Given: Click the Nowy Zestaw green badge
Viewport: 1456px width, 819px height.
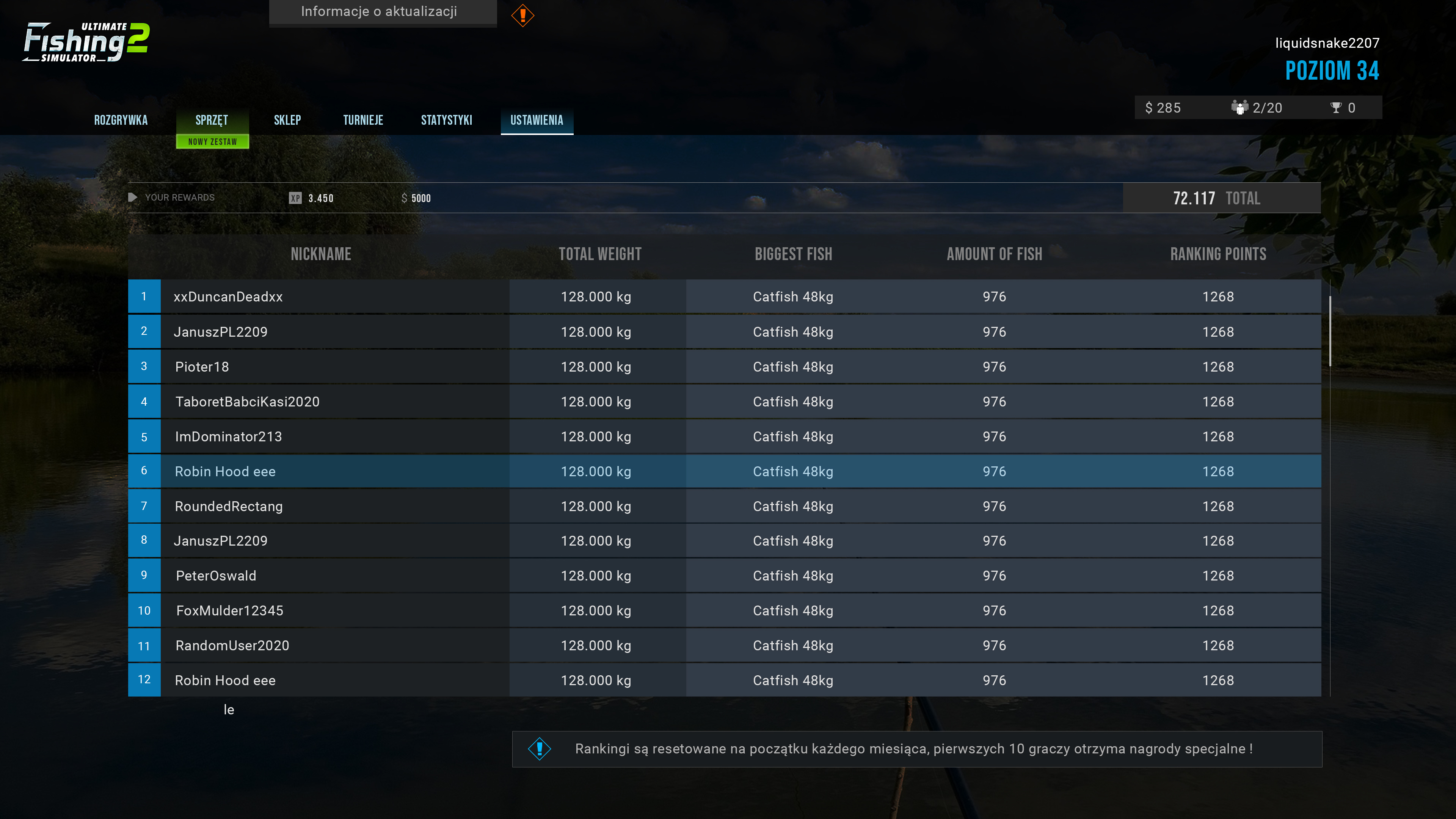Looking at the screenshot, I should (x=212, y=141).
